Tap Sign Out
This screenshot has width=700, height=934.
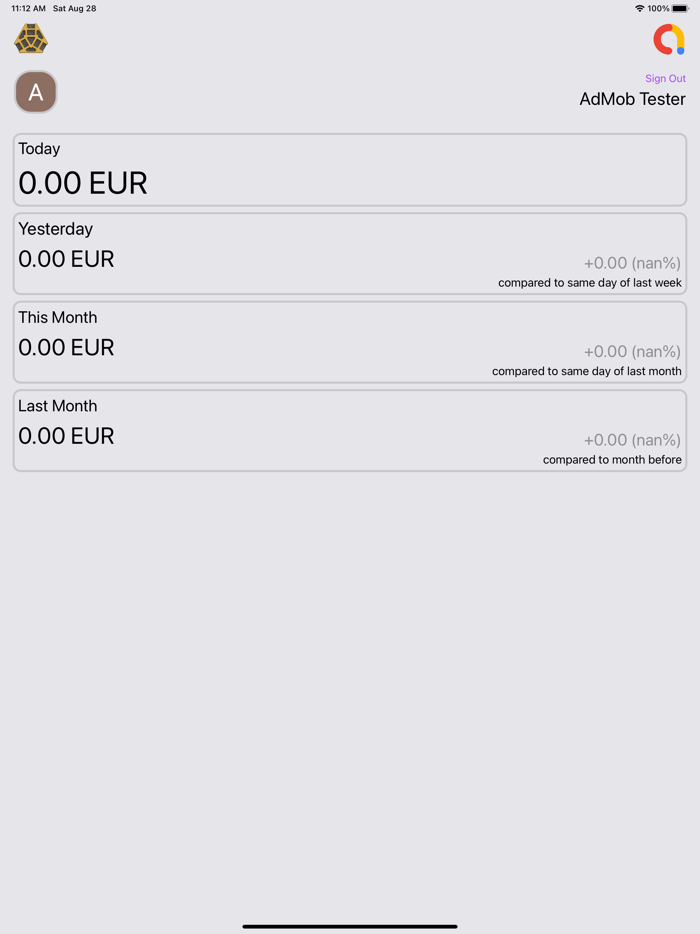click(665, 78)
